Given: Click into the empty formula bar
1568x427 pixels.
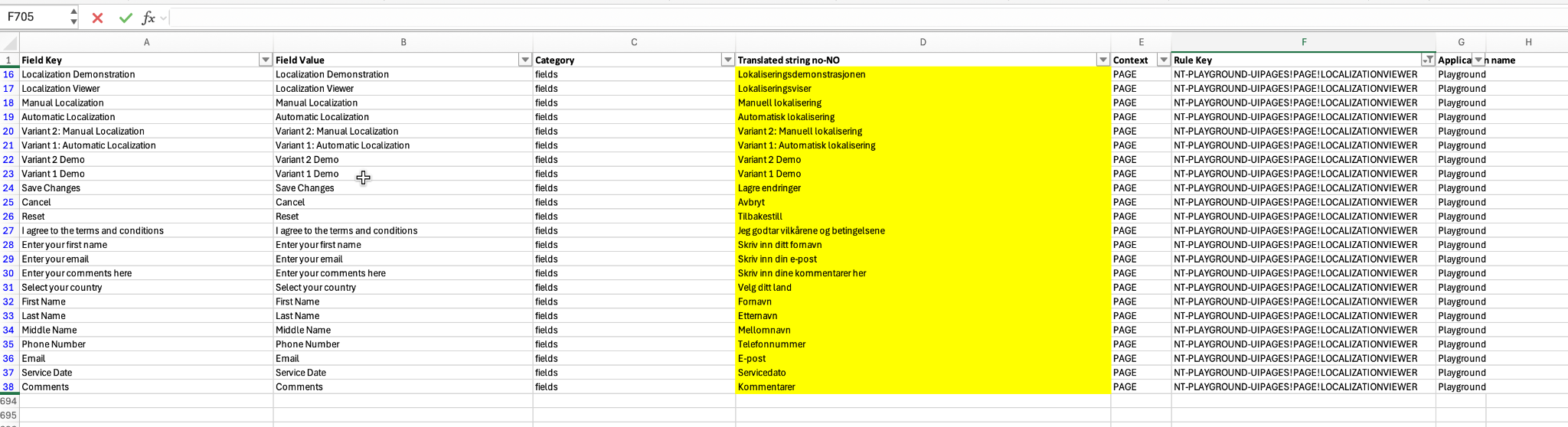Looking at the screenshot, I should [x=842, y=18].
